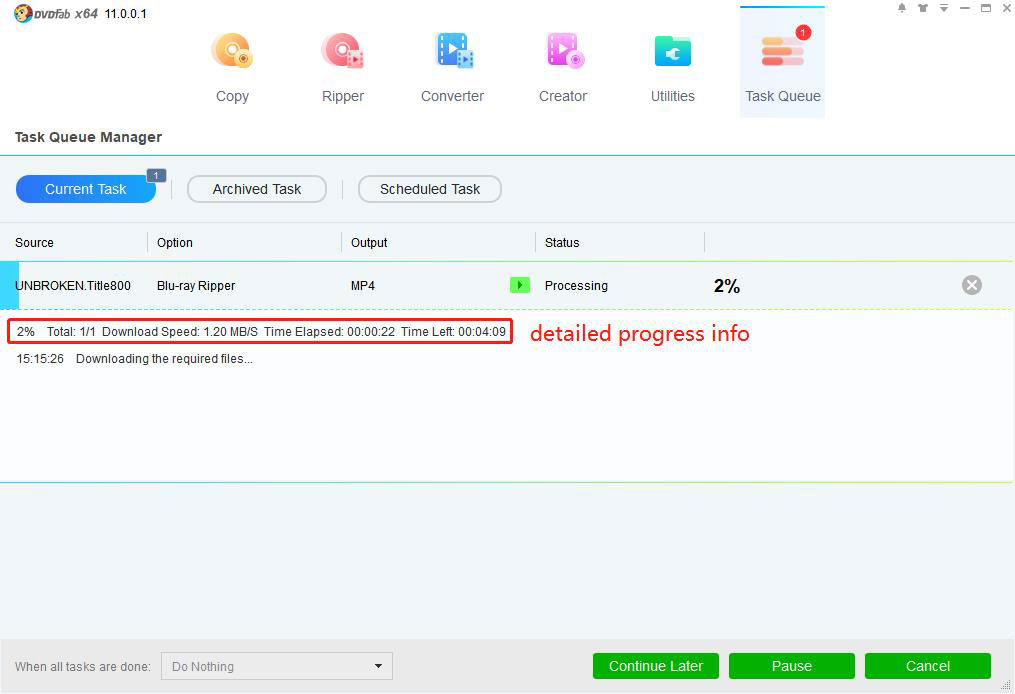Click the window resize grip corner
This screenshot has width=1015, height=694.
1006,685
